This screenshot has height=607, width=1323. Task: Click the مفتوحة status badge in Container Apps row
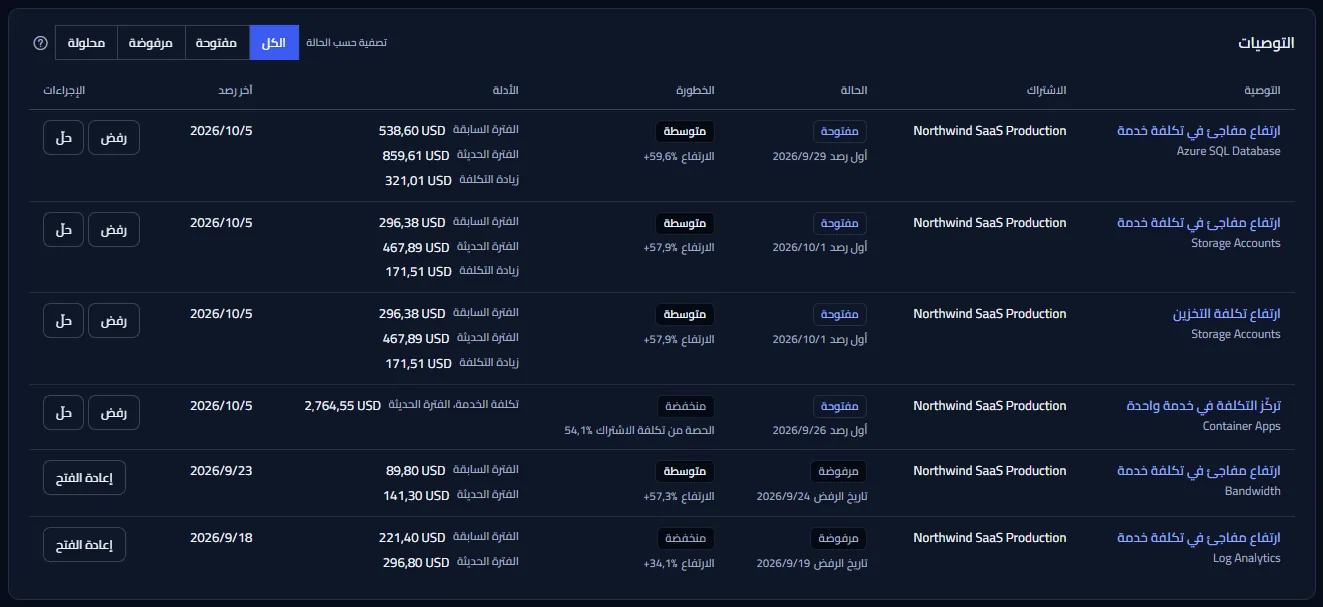point(839,406)
